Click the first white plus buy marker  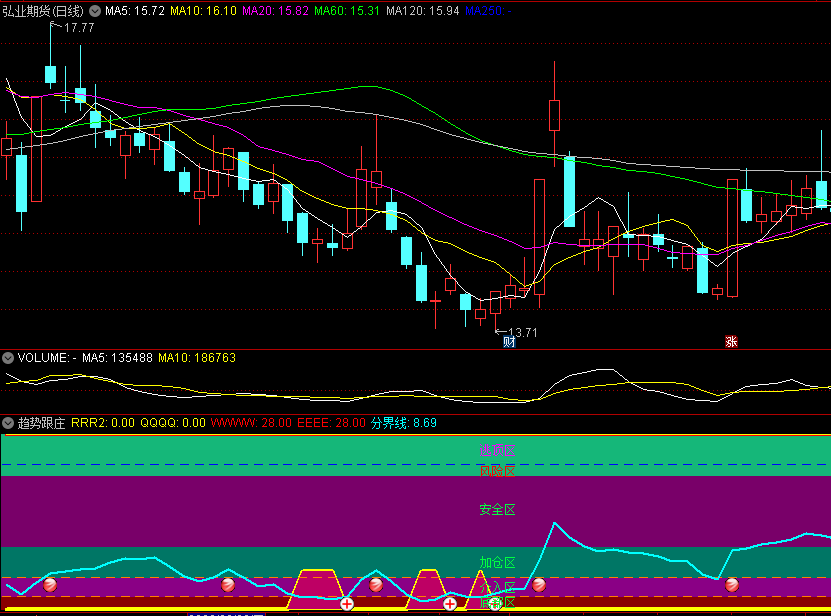[347, 604]
